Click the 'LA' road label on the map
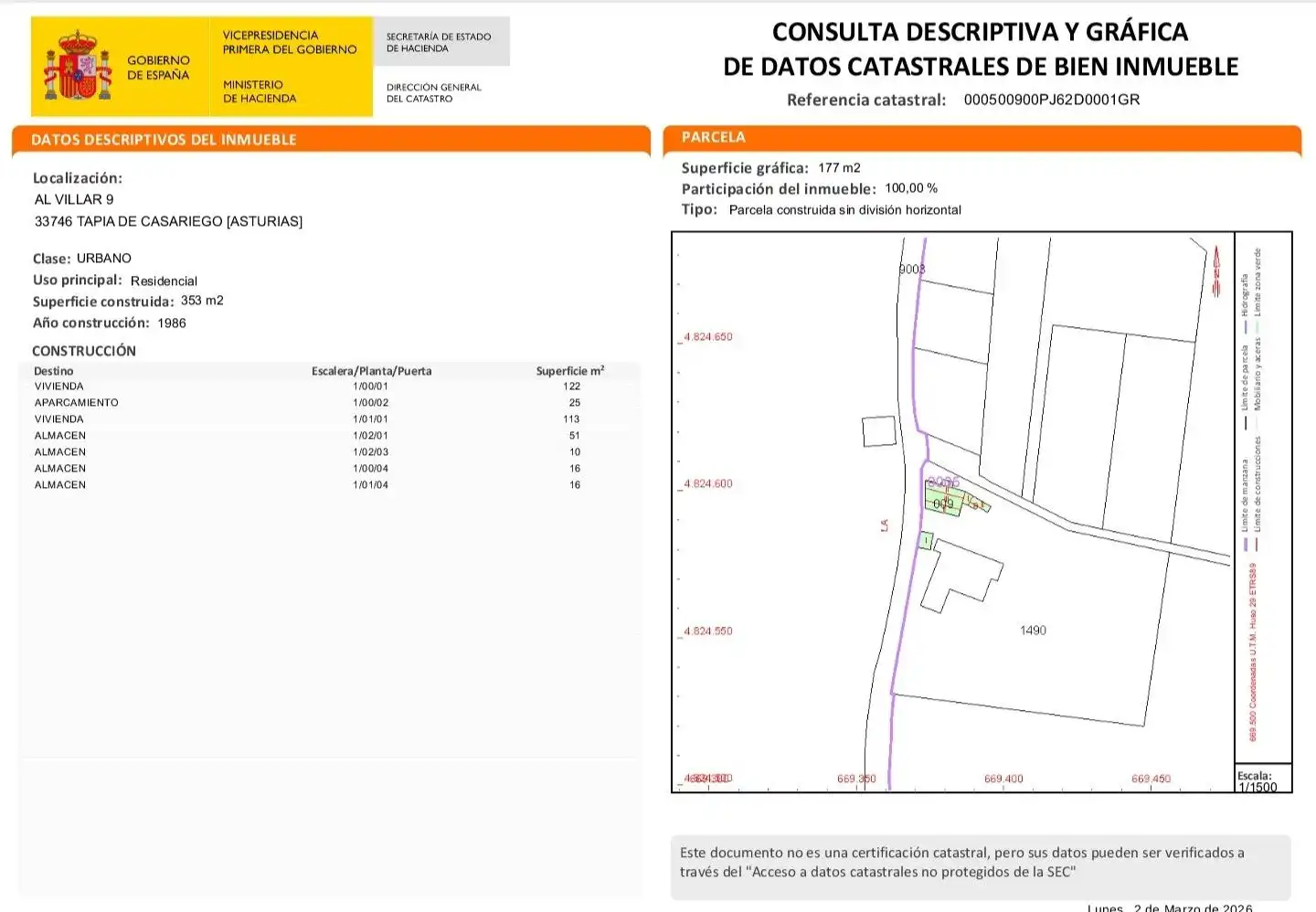Image resolution: width=1316 pixels, height=912 pixels. click(885, 525)
